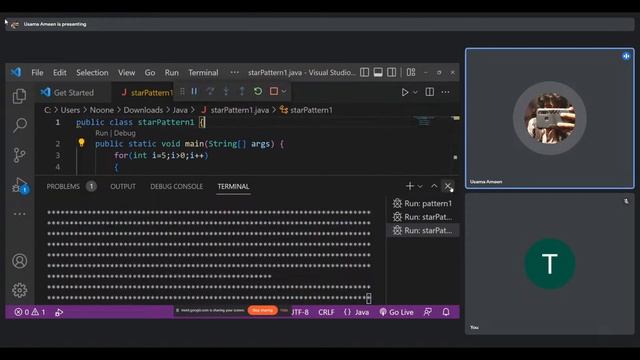Grab the debug toolbar drag handle
This screenshot has height=360, width=640.
[182, 91]
